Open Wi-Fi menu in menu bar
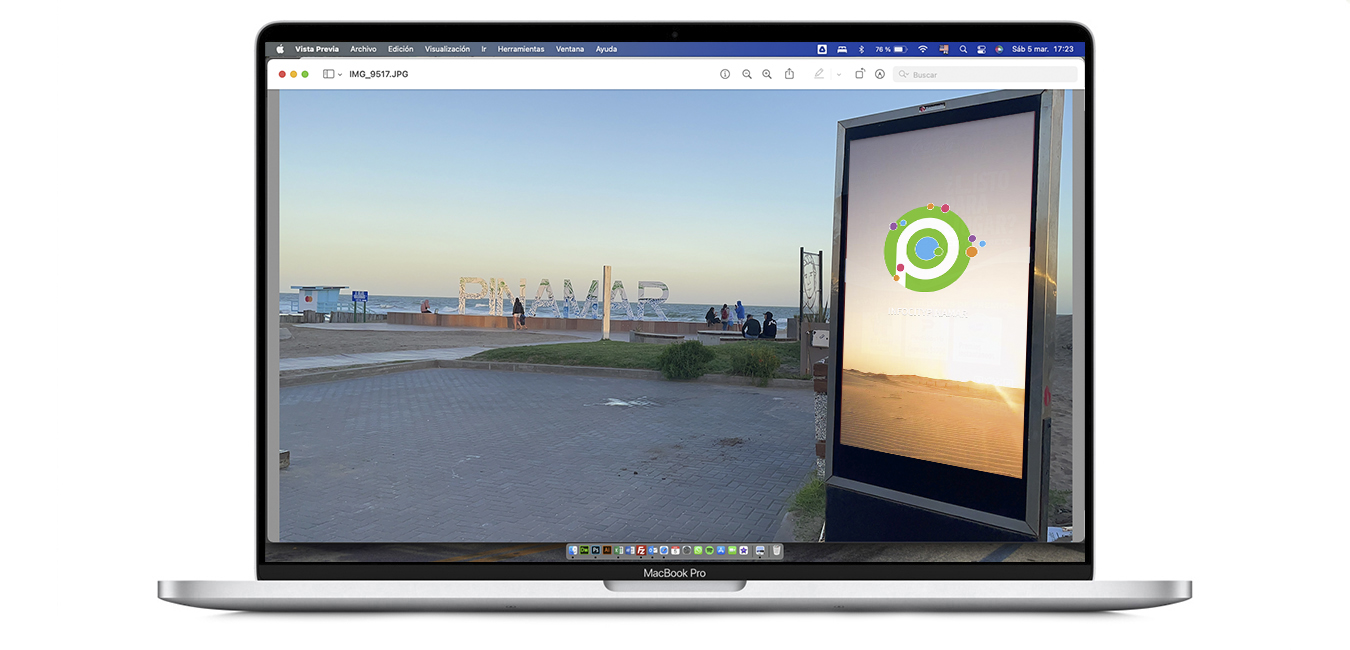 (923, 49)
